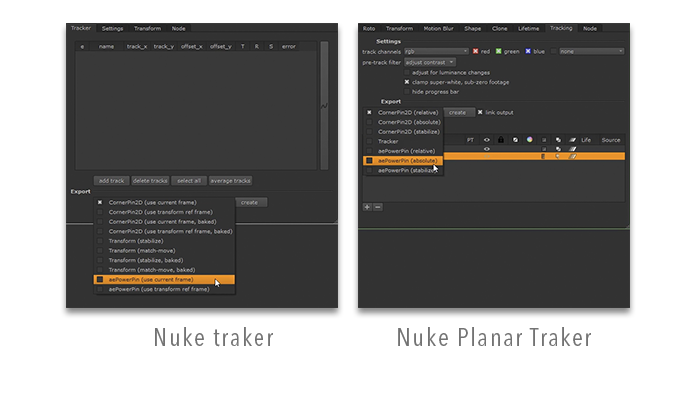This screenshot has height=403, width=700.
Task: Click the eye visibility column header icon
Action: (x=487, y=139)
